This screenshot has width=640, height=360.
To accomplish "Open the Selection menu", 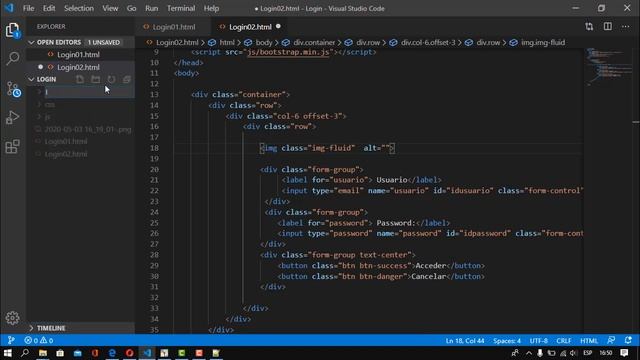I will point(79,8).
